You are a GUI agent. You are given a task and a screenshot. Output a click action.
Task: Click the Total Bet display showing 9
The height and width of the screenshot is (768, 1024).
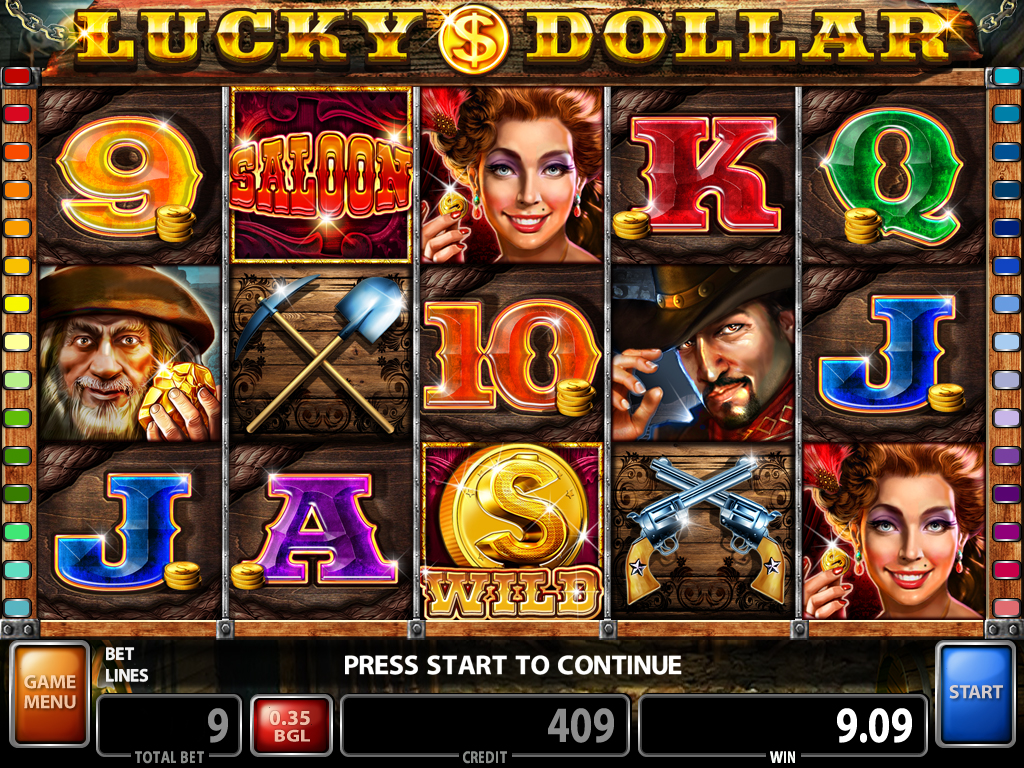tap(168, 726)
